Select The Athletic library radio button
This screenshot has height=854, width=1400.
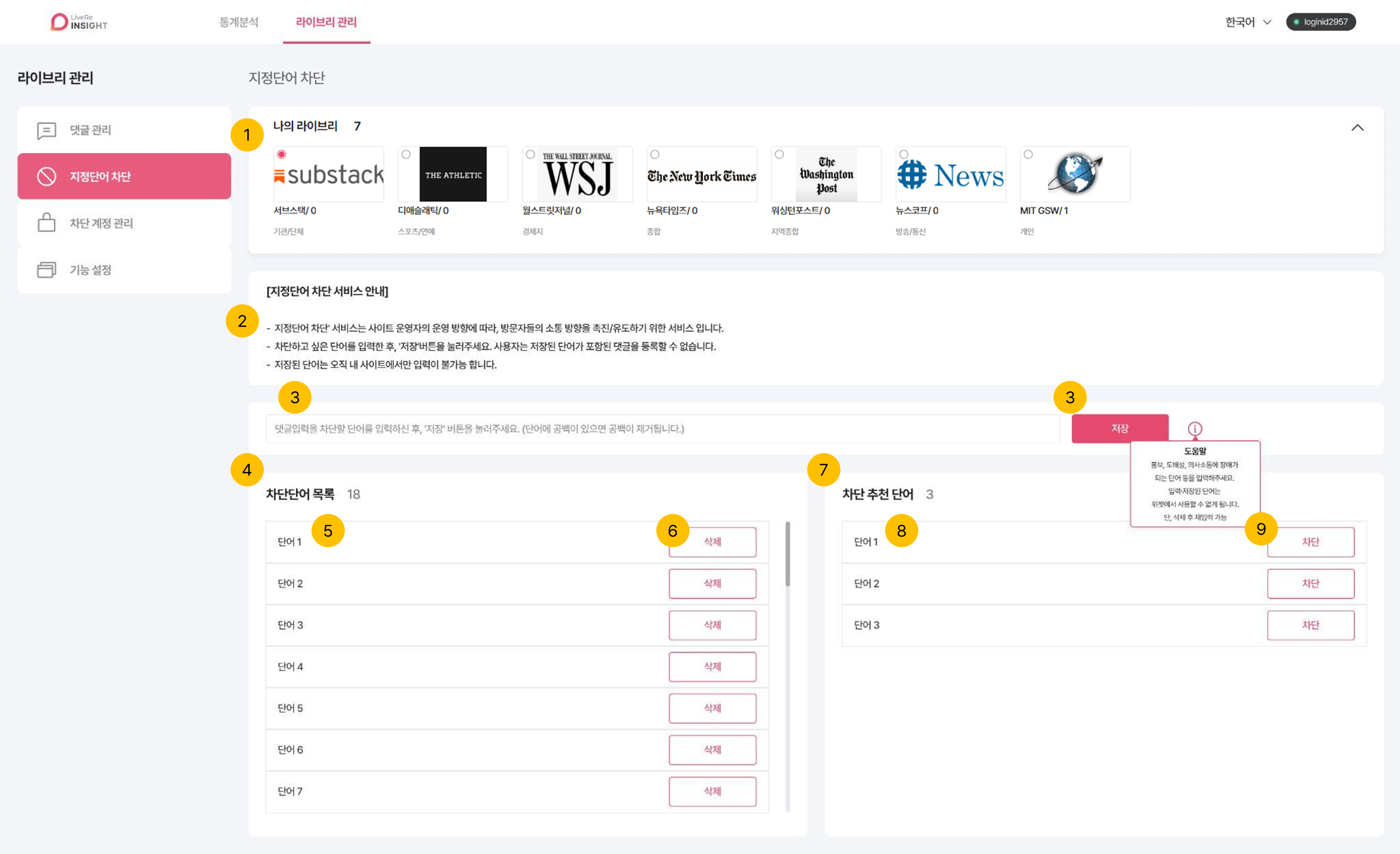[406, 155]
